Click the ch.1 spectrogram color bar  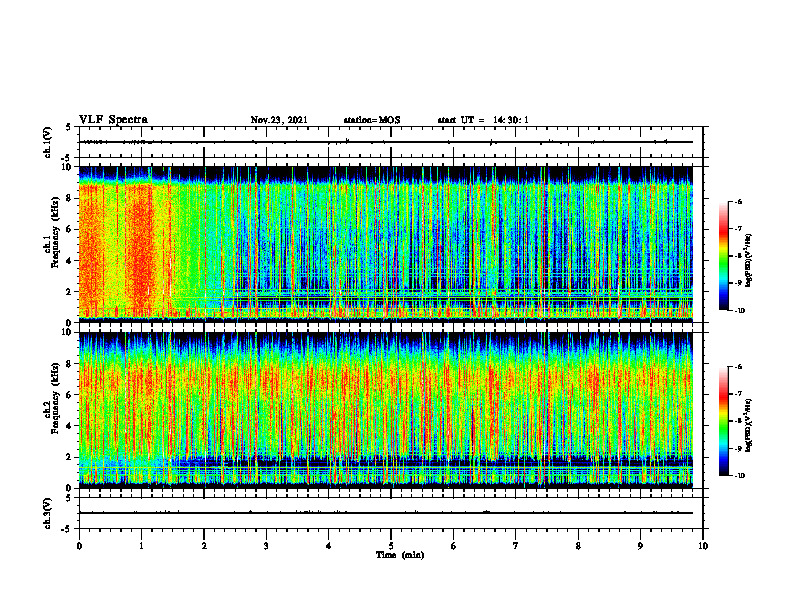pos(723,256)
